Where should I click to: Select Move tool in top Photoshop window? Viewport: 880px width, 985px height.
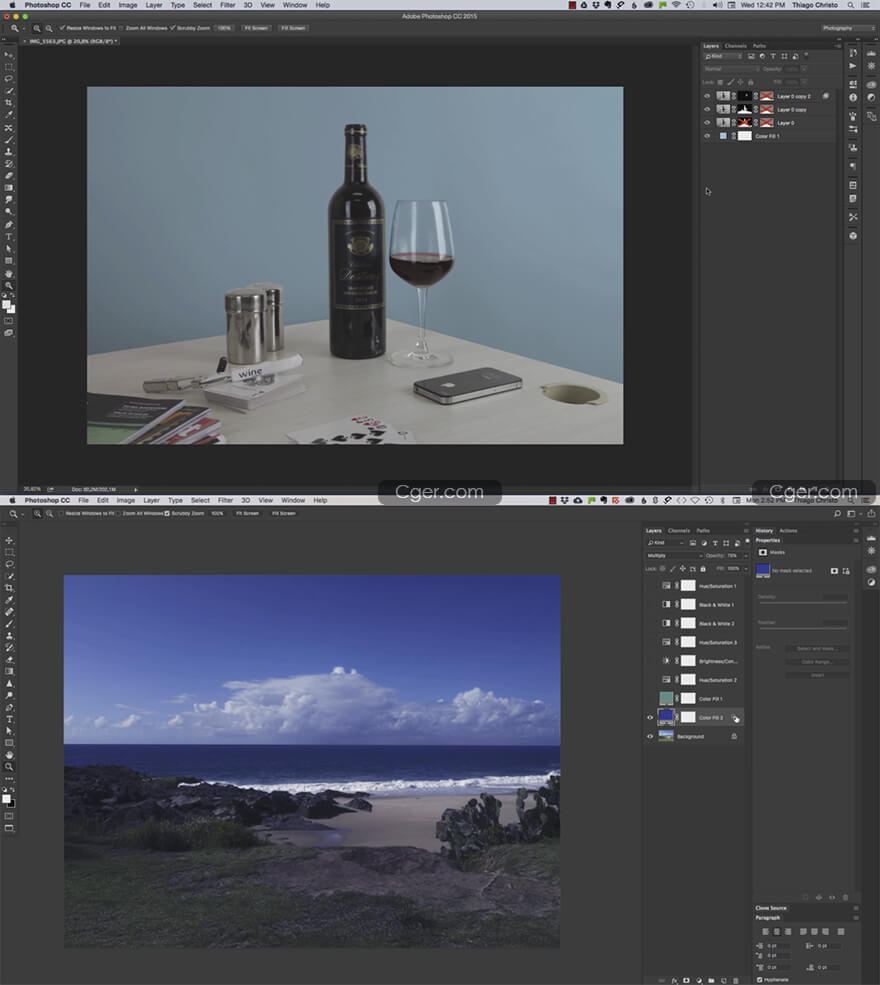coord(9,55)
